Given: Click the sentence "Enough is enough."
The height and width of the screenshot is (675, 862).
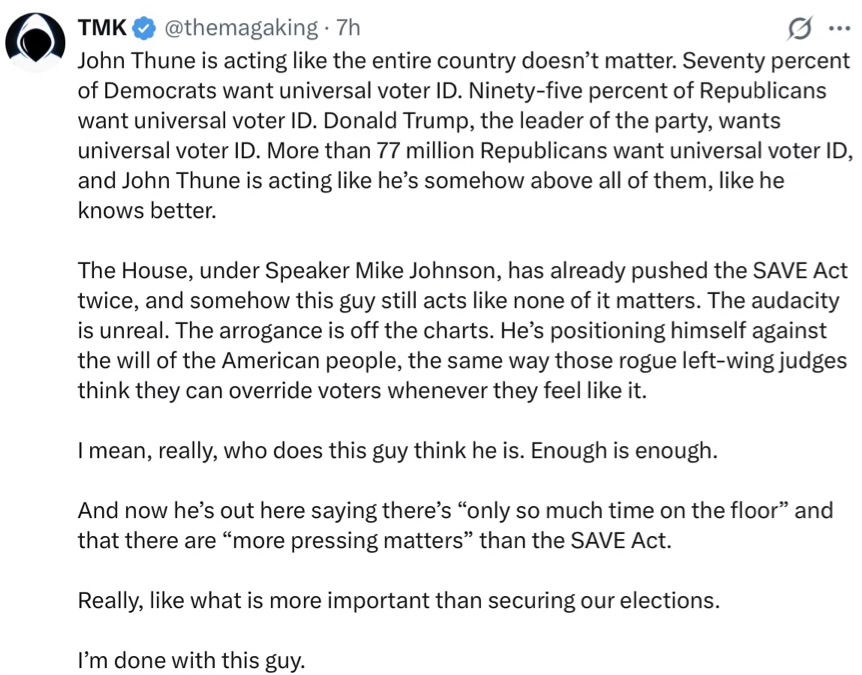Looking at the screenshot, I should (x=624, y=450).
